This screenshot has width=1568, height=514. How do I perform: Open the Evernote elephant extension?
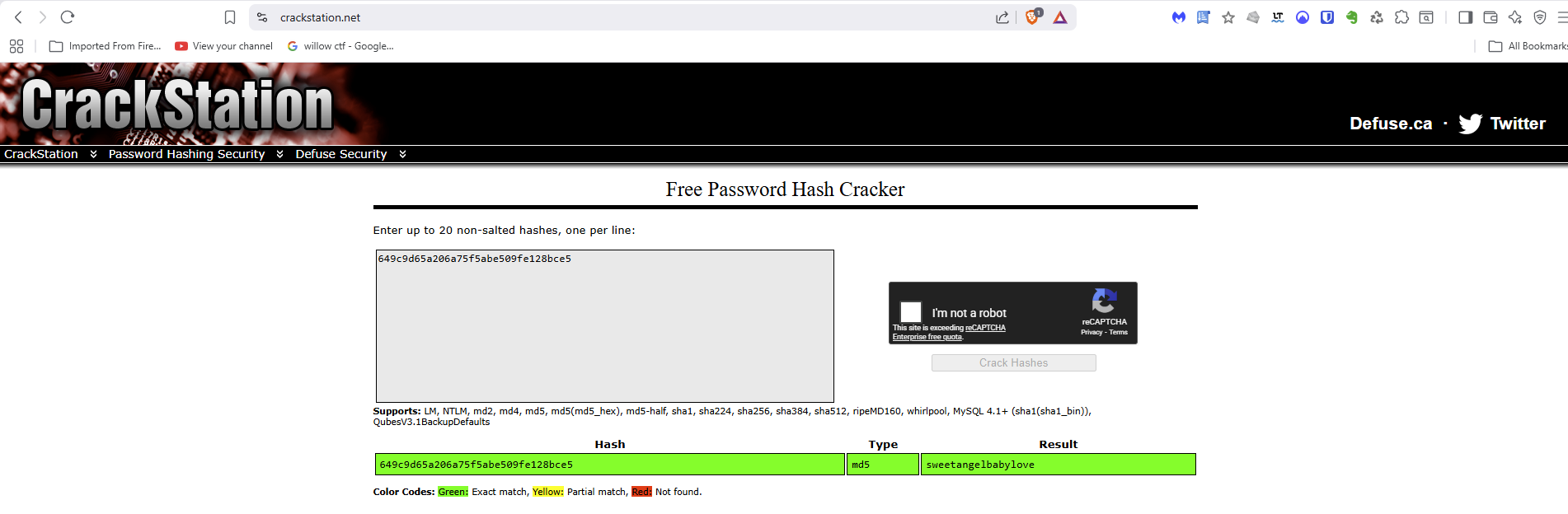click(1352, 17)
